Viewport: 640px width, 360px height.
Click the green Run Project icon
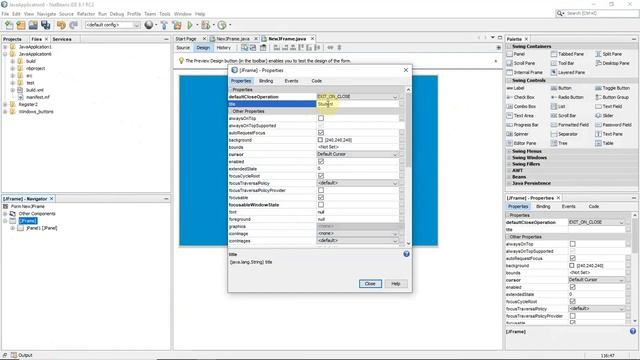coord(190,25)
